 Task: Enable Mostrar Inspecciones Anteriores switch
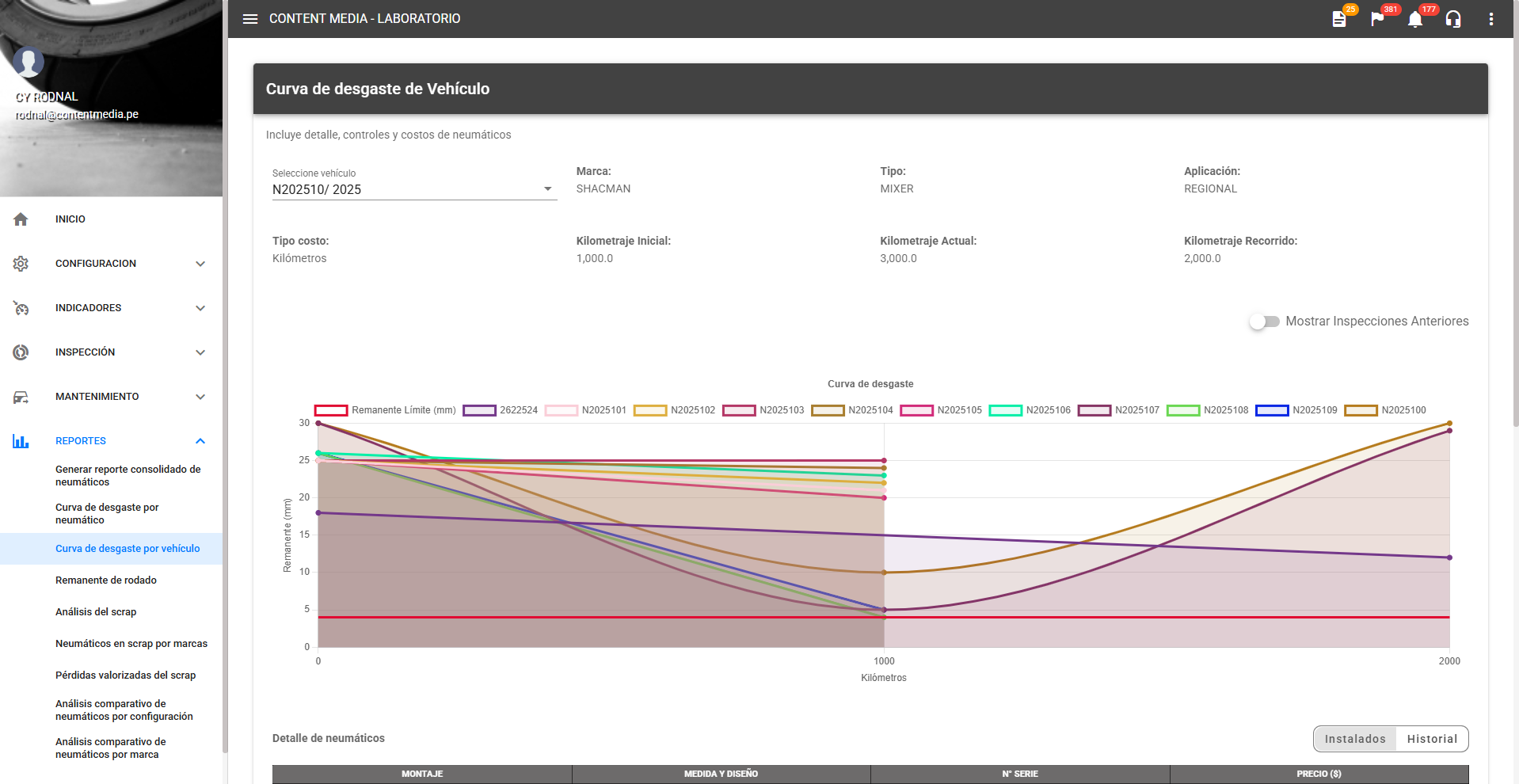pyautogui.click(x=1264, y=322)
